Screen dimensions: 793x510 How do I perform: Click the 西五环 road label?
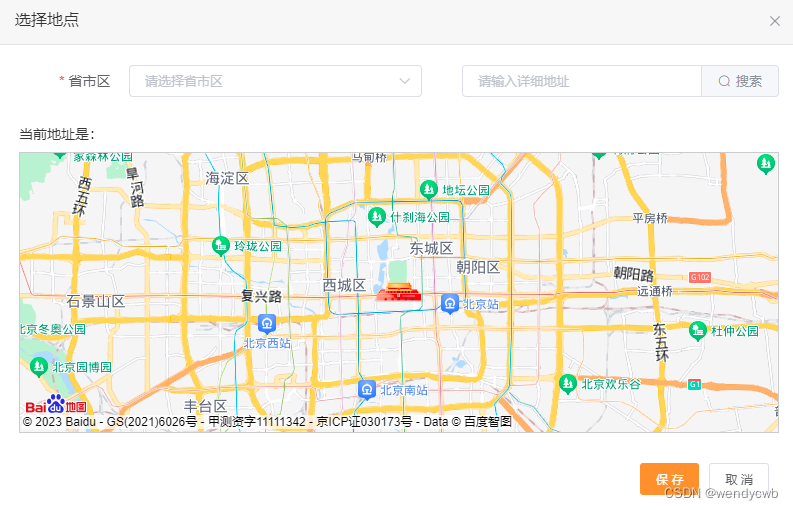coord(82,196)
